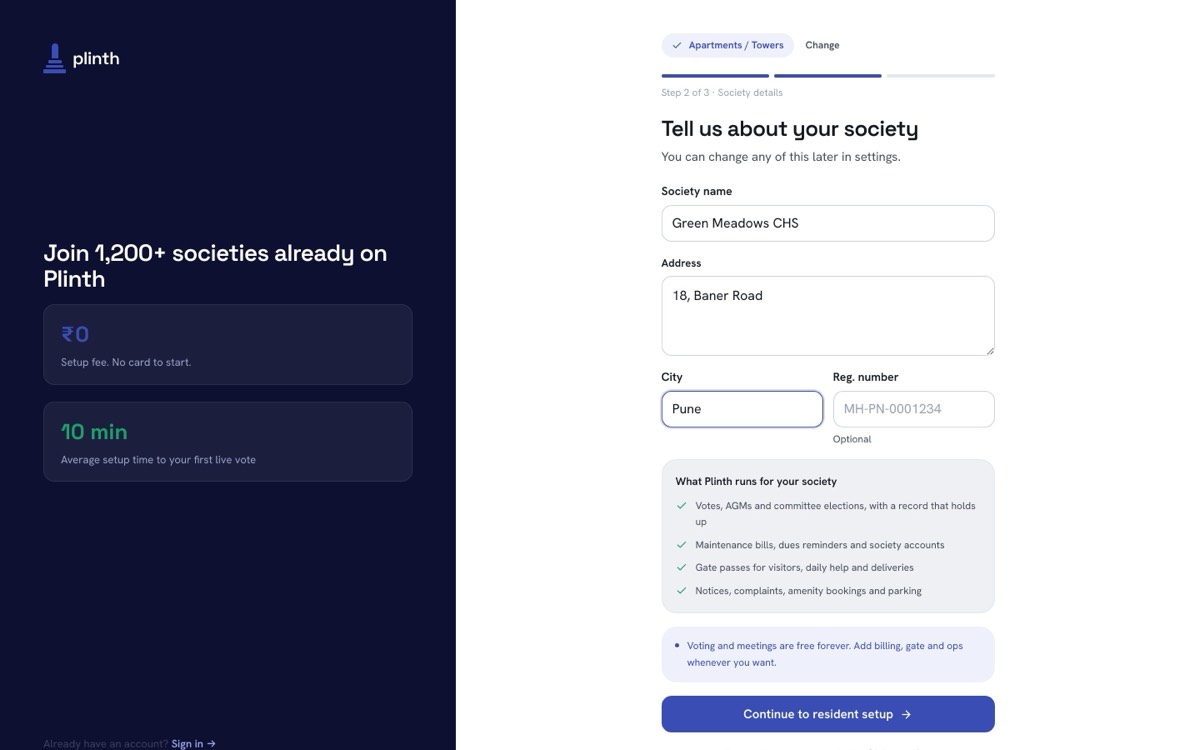The image size is (1200, 750).
Task: Click the 10 min setup time card
Action: 228,442
